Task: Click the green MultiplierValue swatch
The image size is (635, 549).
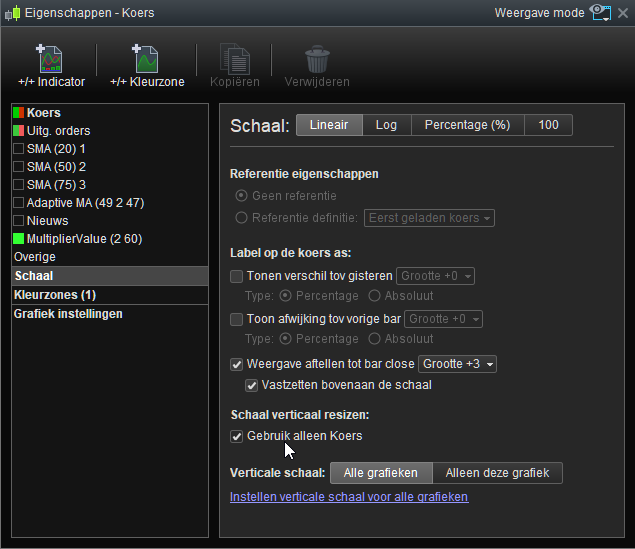Action: tap(19, 239)
